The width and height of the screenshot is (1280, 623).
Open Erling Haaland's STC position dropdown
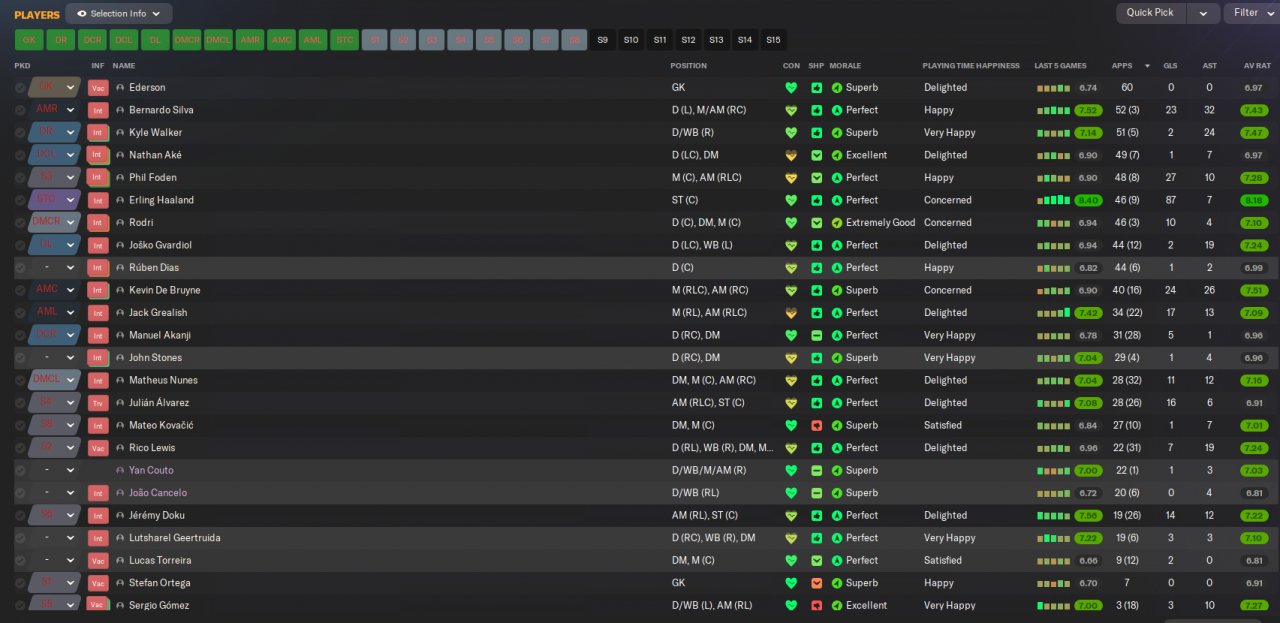55,200
